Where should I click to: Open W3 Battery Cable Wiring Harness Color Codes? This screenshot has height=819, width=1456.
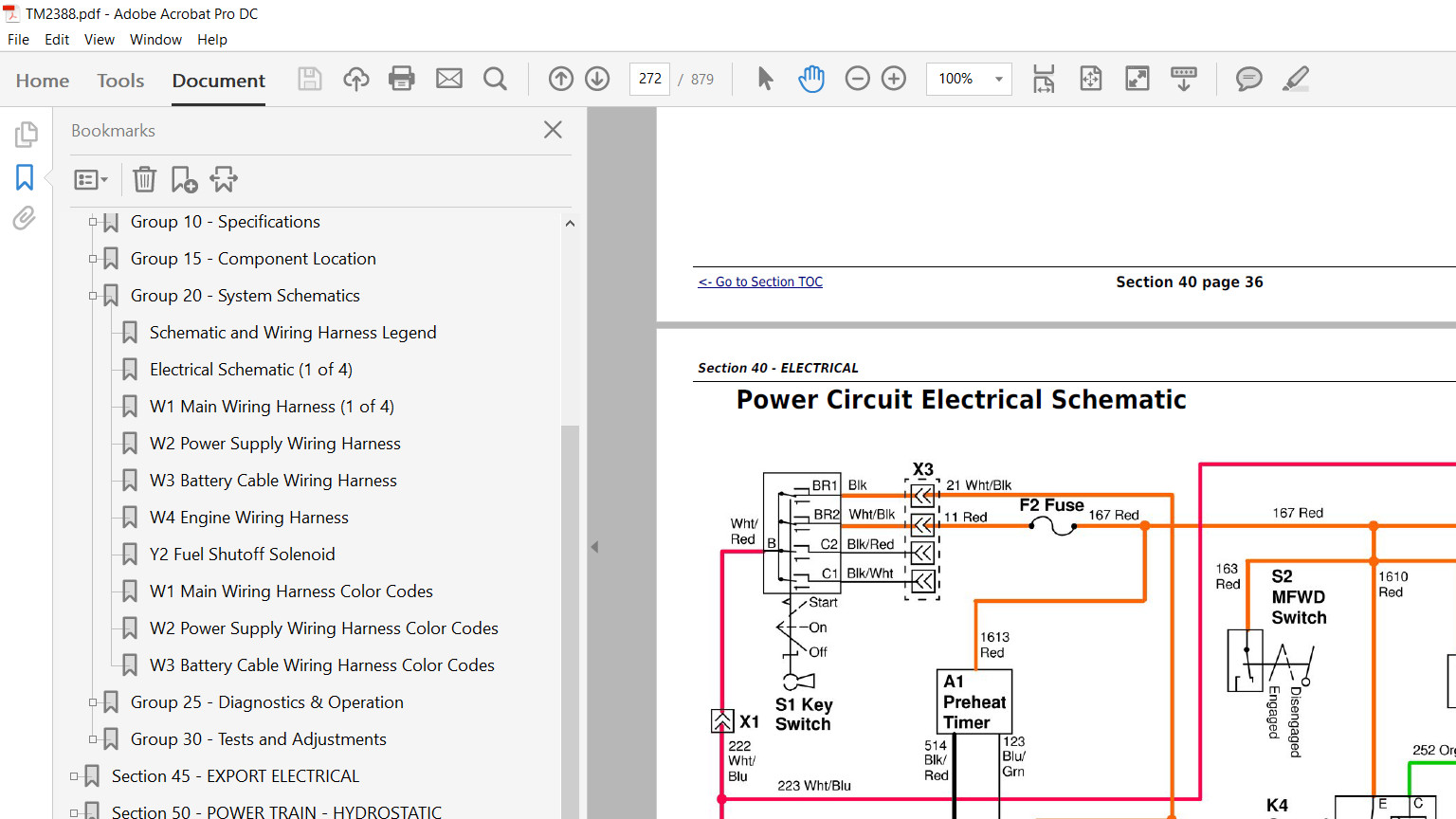tap(322, 665)
